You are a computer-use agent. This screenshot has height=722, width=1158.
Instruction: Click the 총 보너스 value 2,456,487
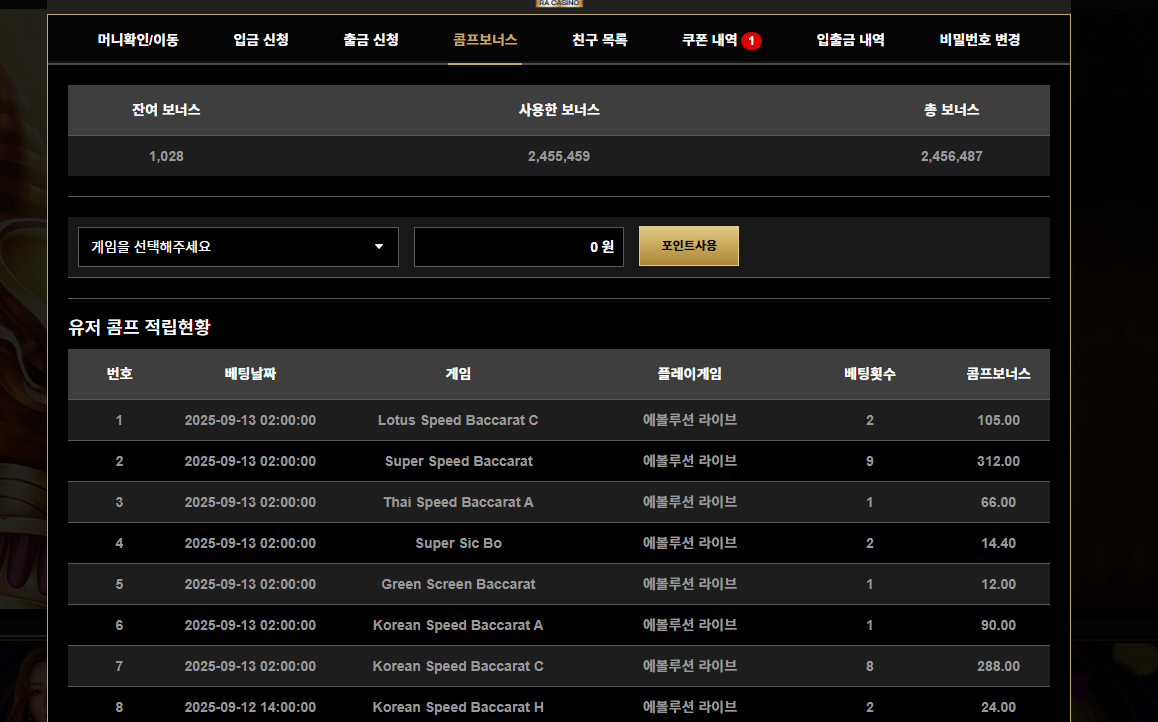click(951, 157)
